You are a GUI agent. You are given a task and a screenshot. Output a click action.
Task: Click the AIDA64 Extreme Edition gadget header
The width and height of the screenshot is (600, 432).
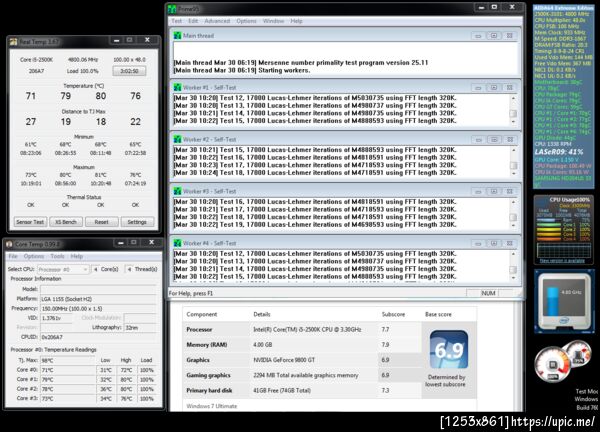[x=563, y=8]
